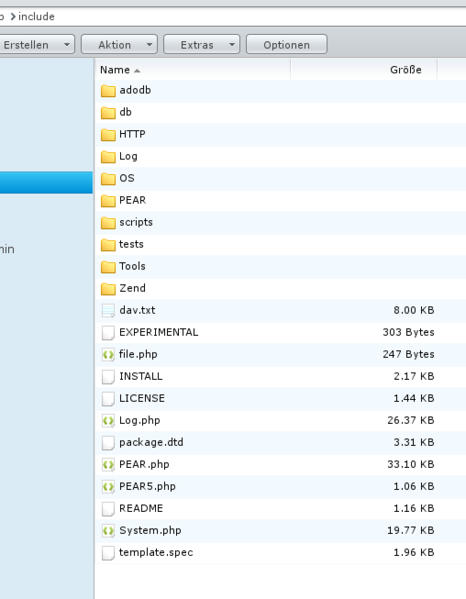
Task: Click the 247 Bytes size value
Action: [408, 355]
